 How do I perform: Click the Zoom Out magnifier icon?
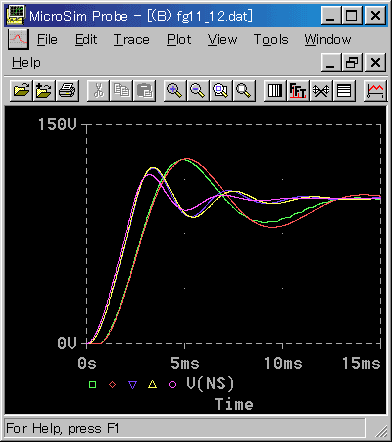pos(198,90)
